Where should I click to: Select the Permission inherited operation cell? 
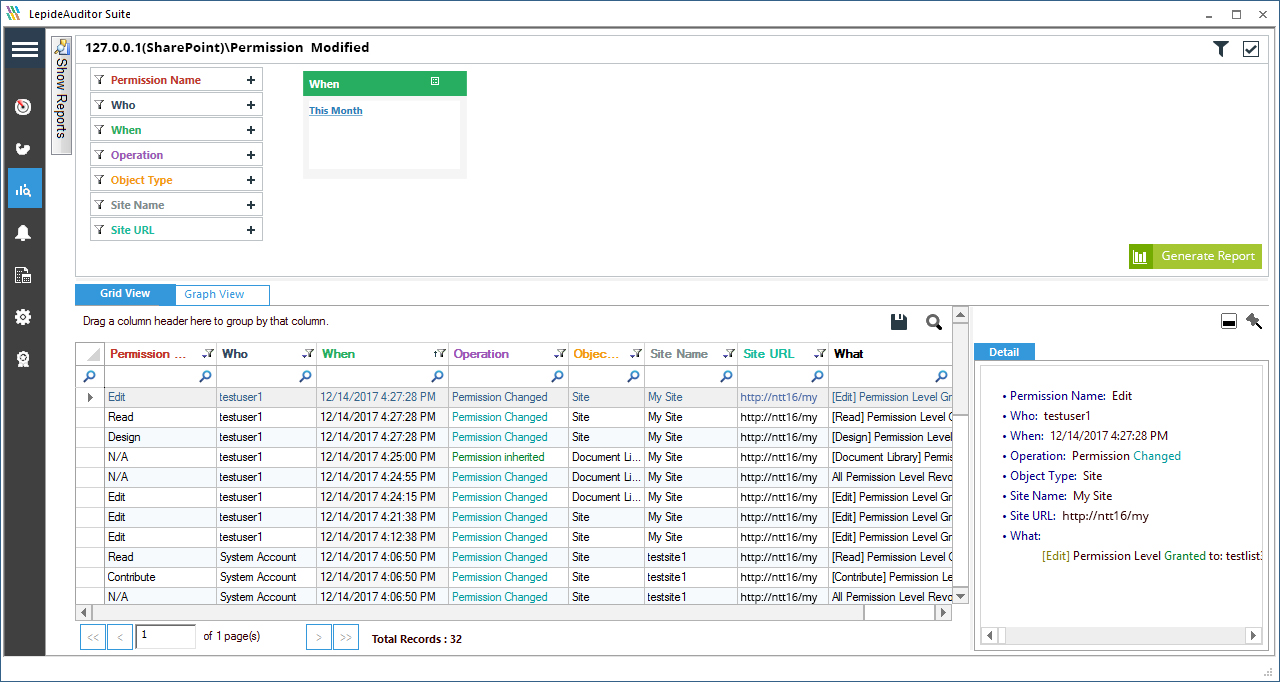(508, 457)
